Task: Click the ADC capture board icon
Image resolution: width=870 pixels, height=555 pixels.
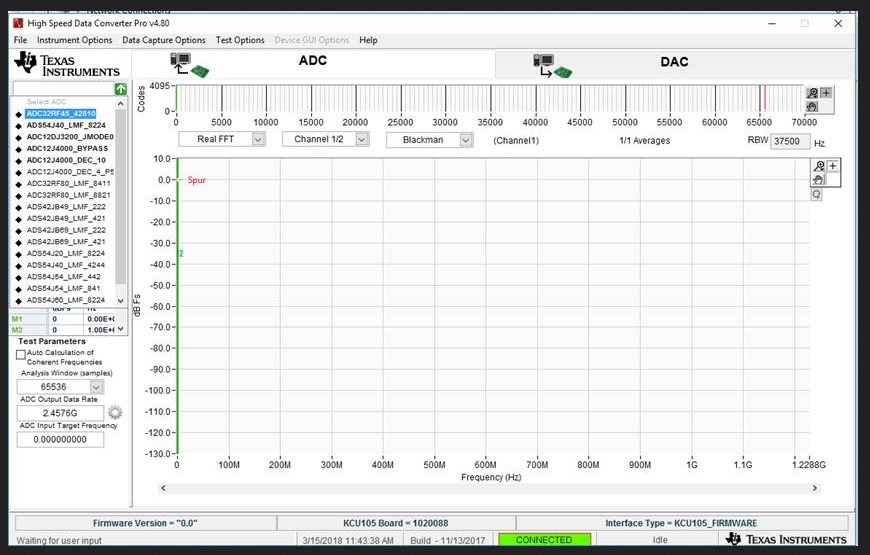Action: tap(189, 65)
